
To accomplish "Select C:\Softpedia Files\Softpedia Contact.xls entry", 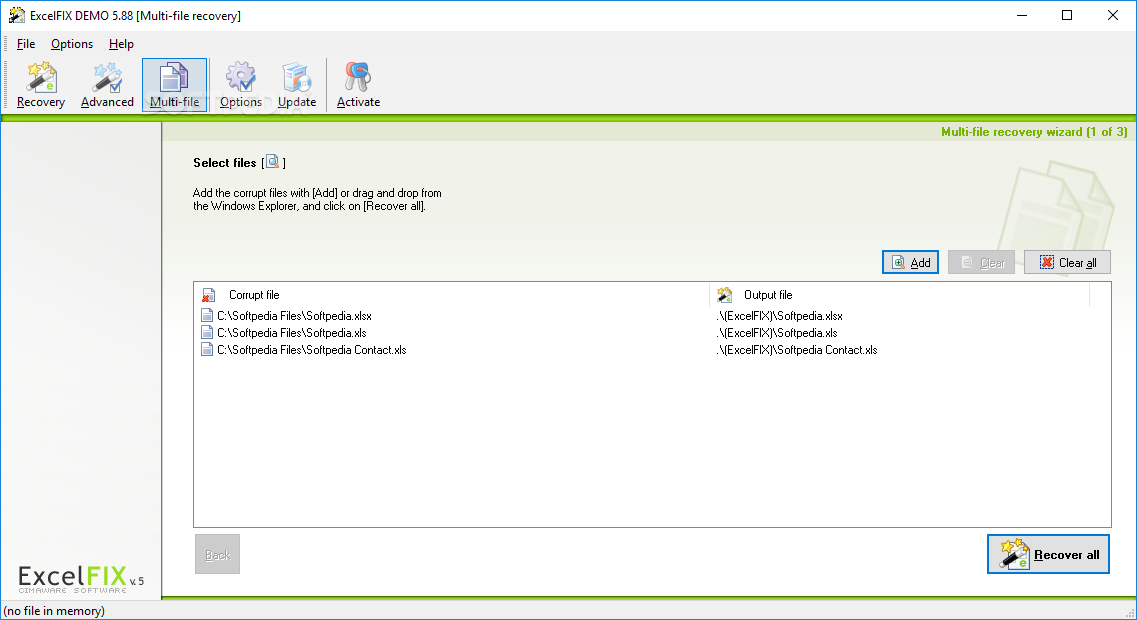I will (x=312, y=350).
